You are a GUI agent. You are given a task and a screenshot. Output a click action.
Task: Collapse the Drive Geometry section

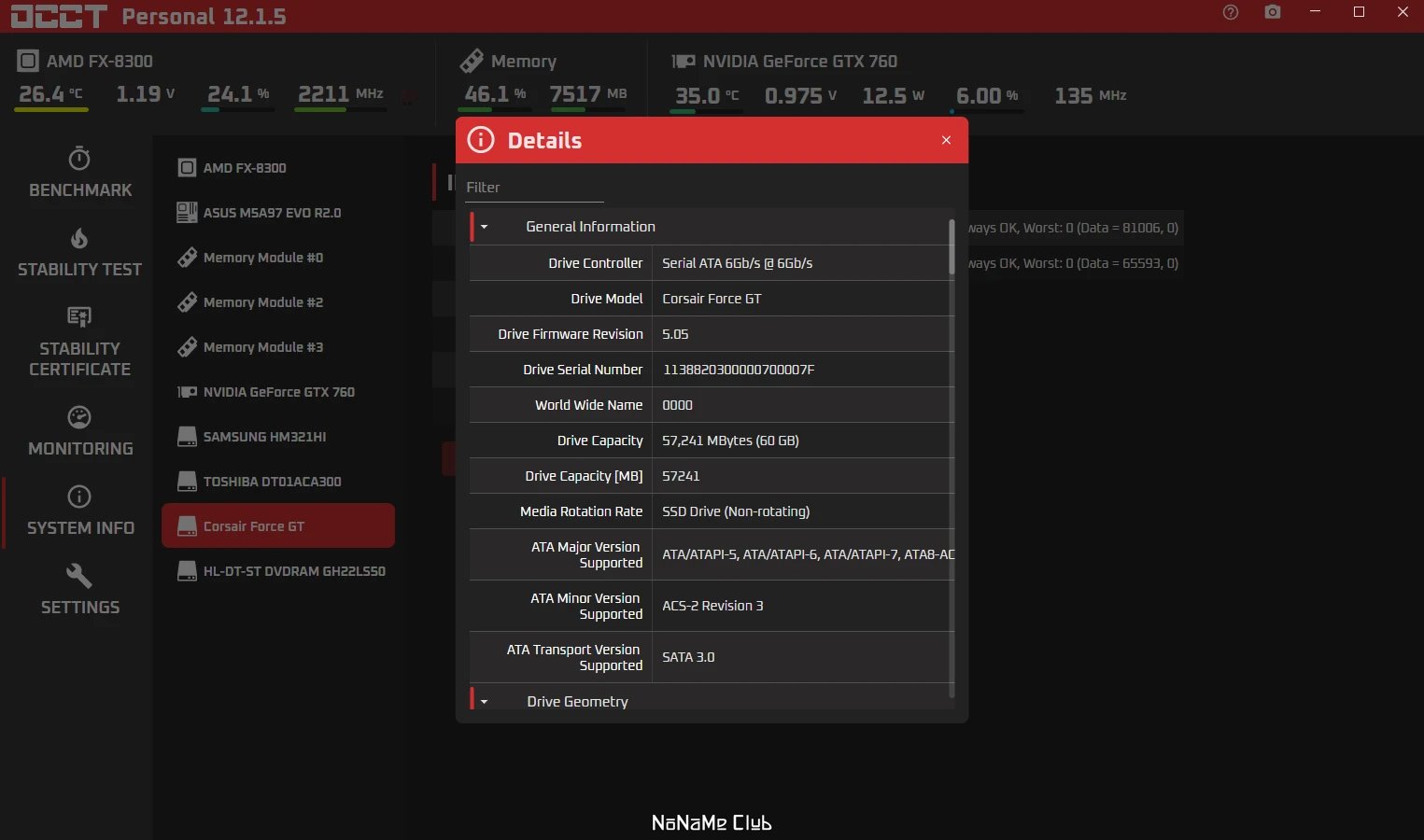point(484,702)
